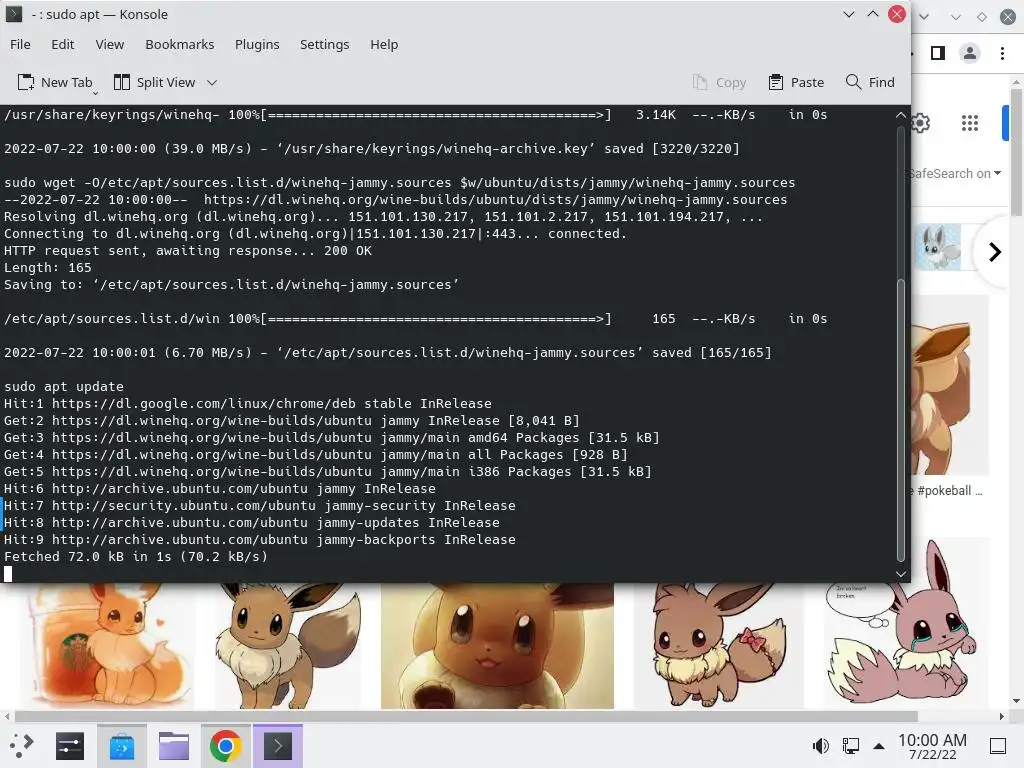
Task: Expand hidden system tray icons arrow
Action: 879,746
